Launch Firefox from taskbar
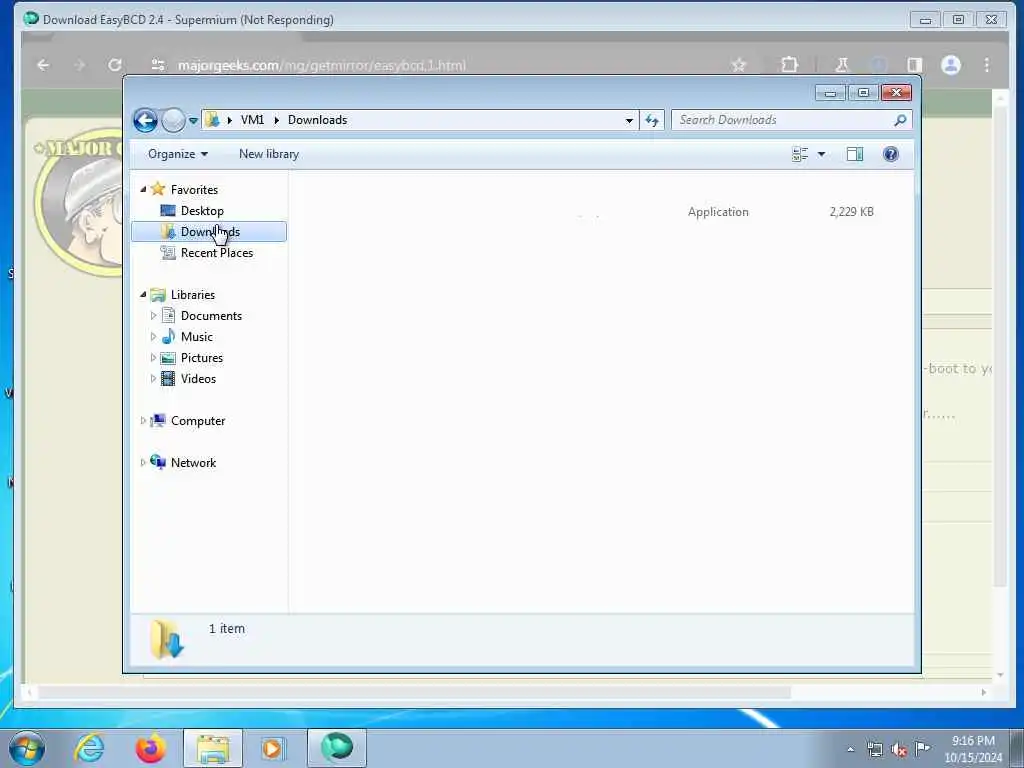 150,748
